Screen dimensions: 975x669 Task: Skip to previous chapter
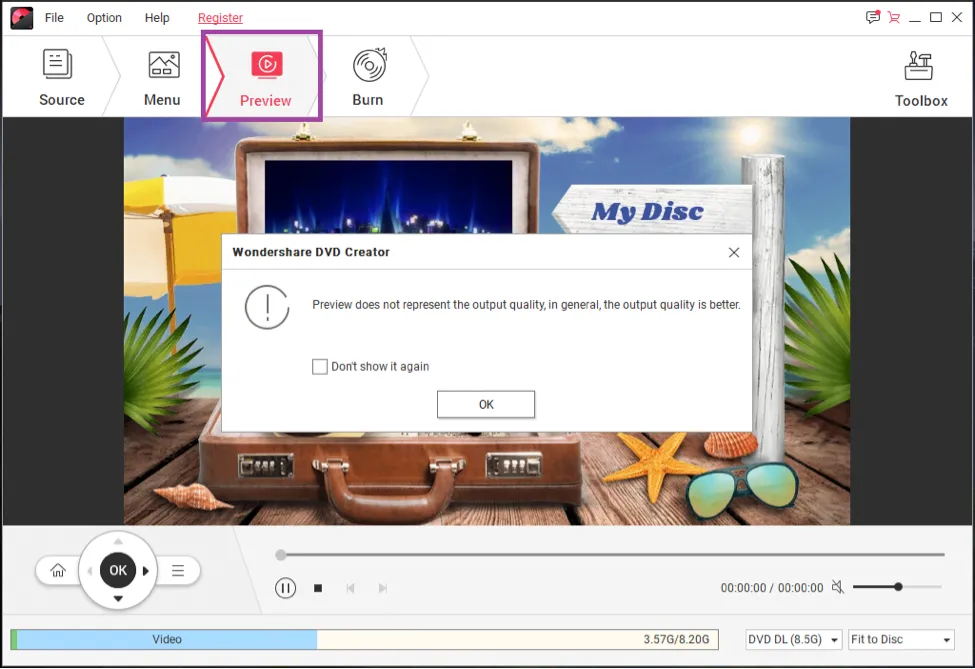pos(351,588)
